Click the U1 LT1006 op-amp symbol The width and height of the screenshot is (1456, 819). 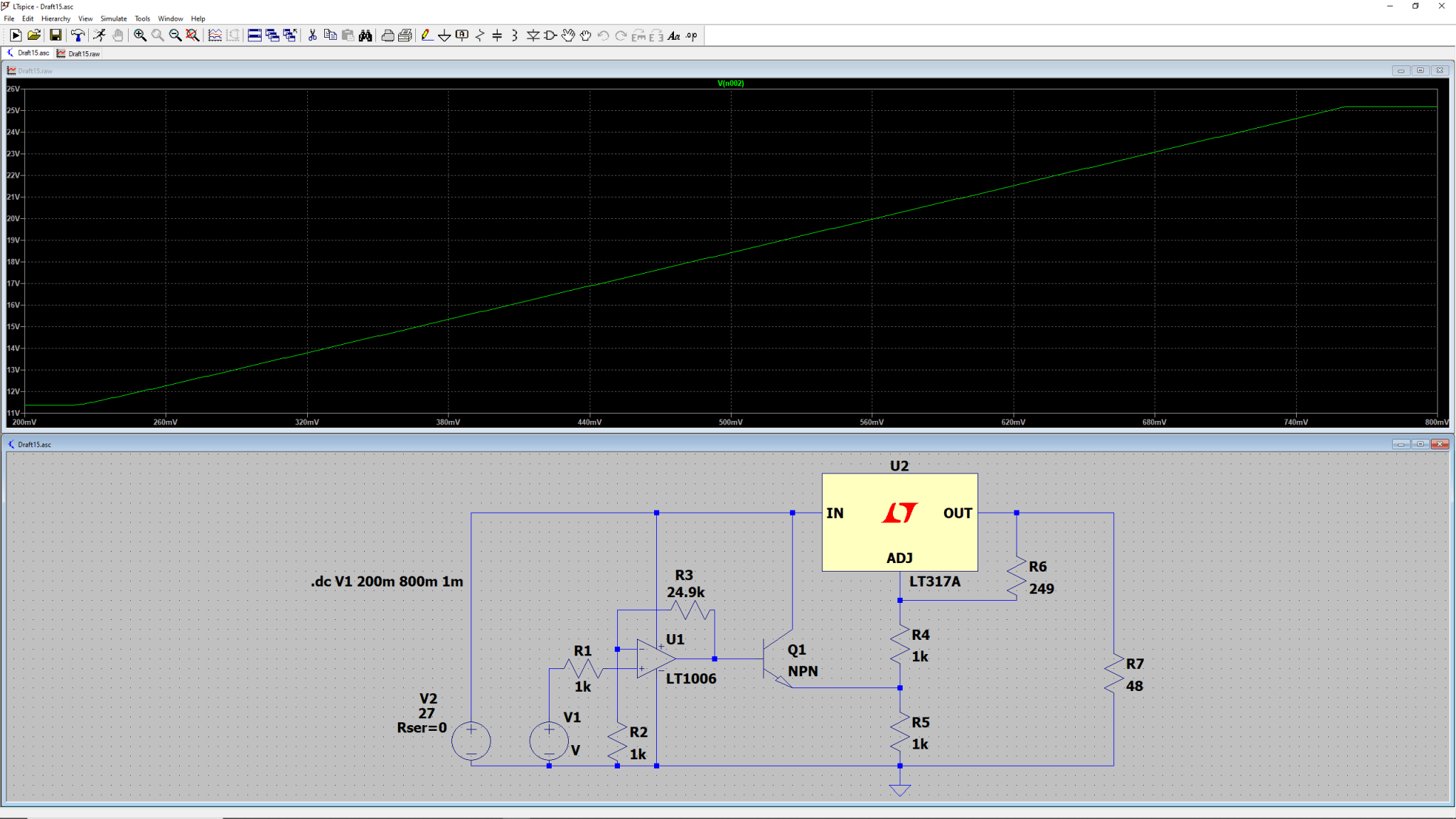pos(655,658)
